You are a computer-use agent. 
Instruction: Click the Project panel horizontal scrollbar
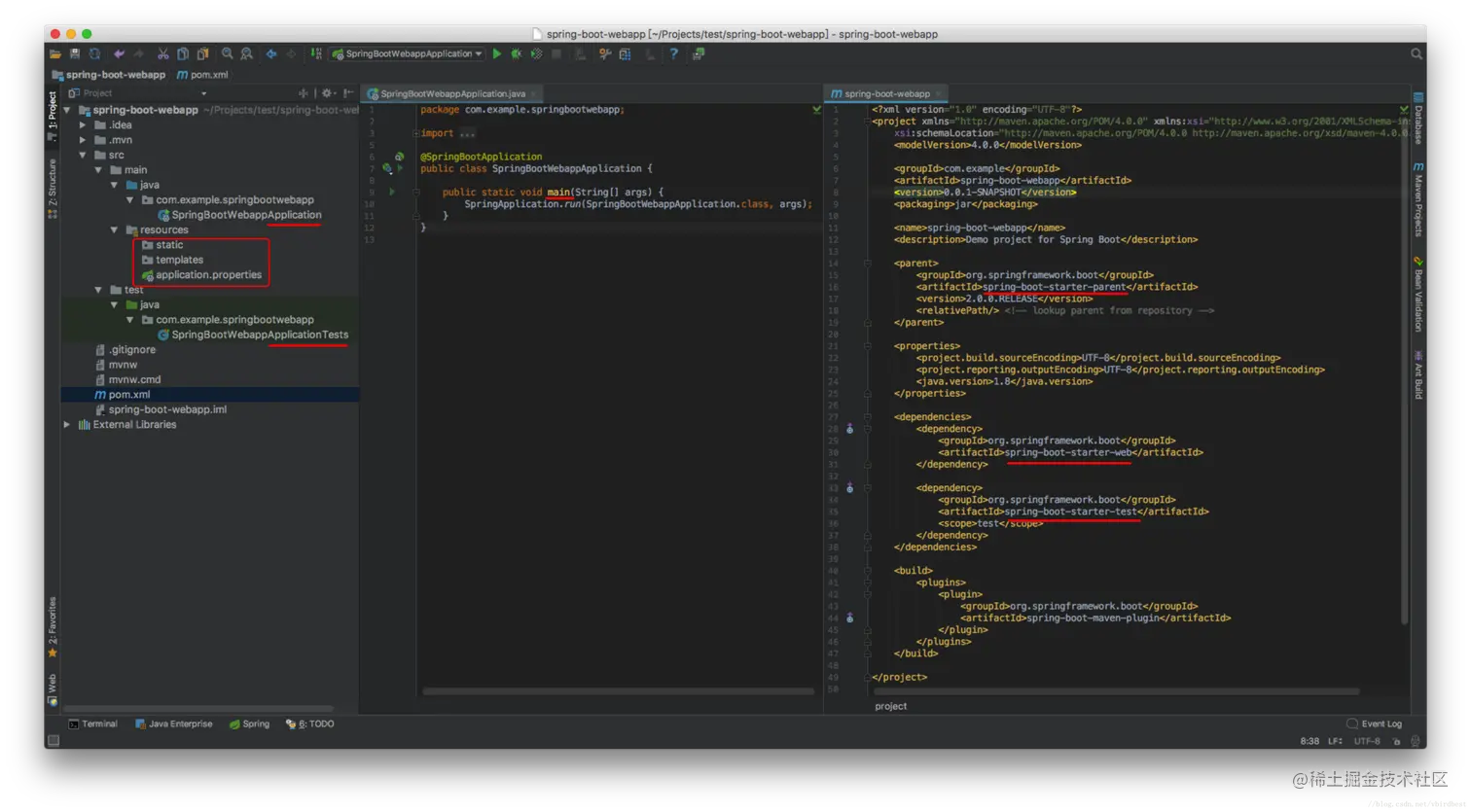pos(198,709)
